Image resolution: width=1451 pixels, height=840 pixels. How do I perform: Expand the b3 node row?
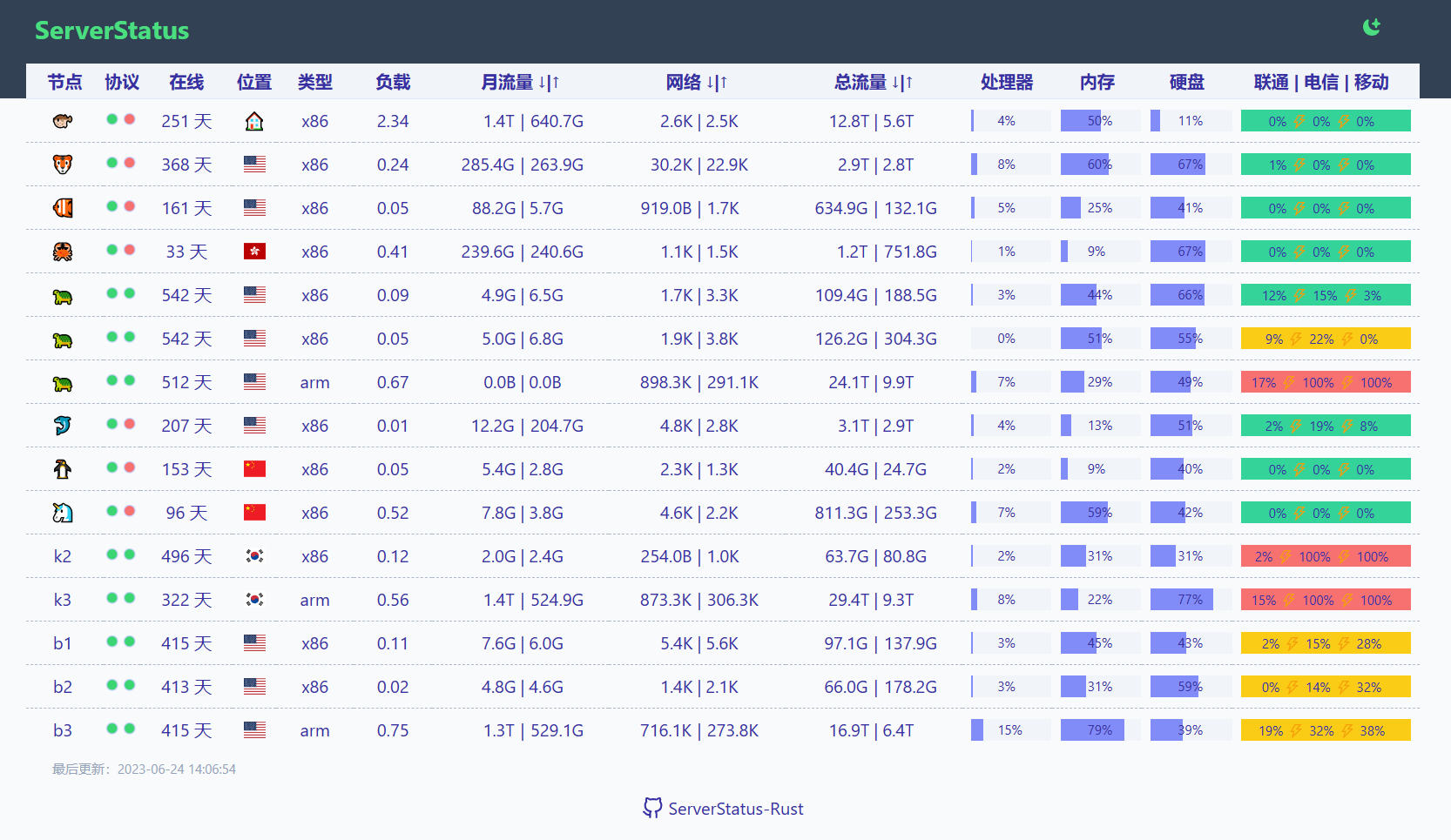[63, 730]
